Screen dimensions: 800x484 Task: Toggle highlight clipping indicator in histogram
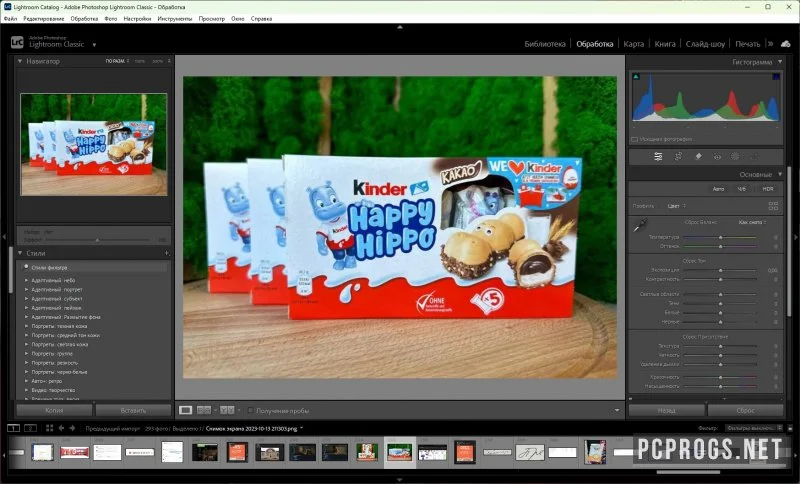pyautogui.click(x=776, y=77)
